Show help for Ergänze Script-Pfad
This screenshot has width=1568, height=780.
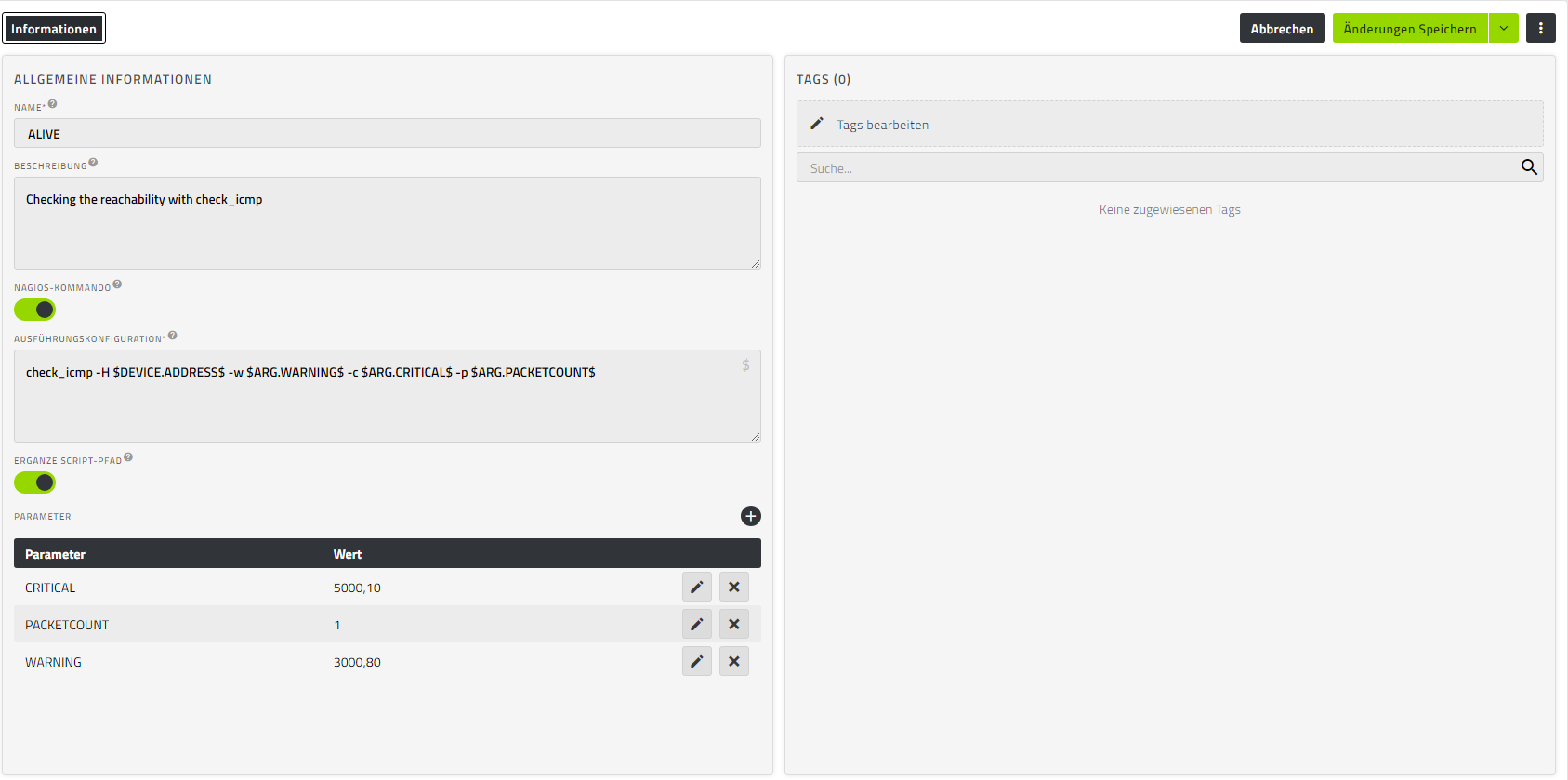click(128, 457)
